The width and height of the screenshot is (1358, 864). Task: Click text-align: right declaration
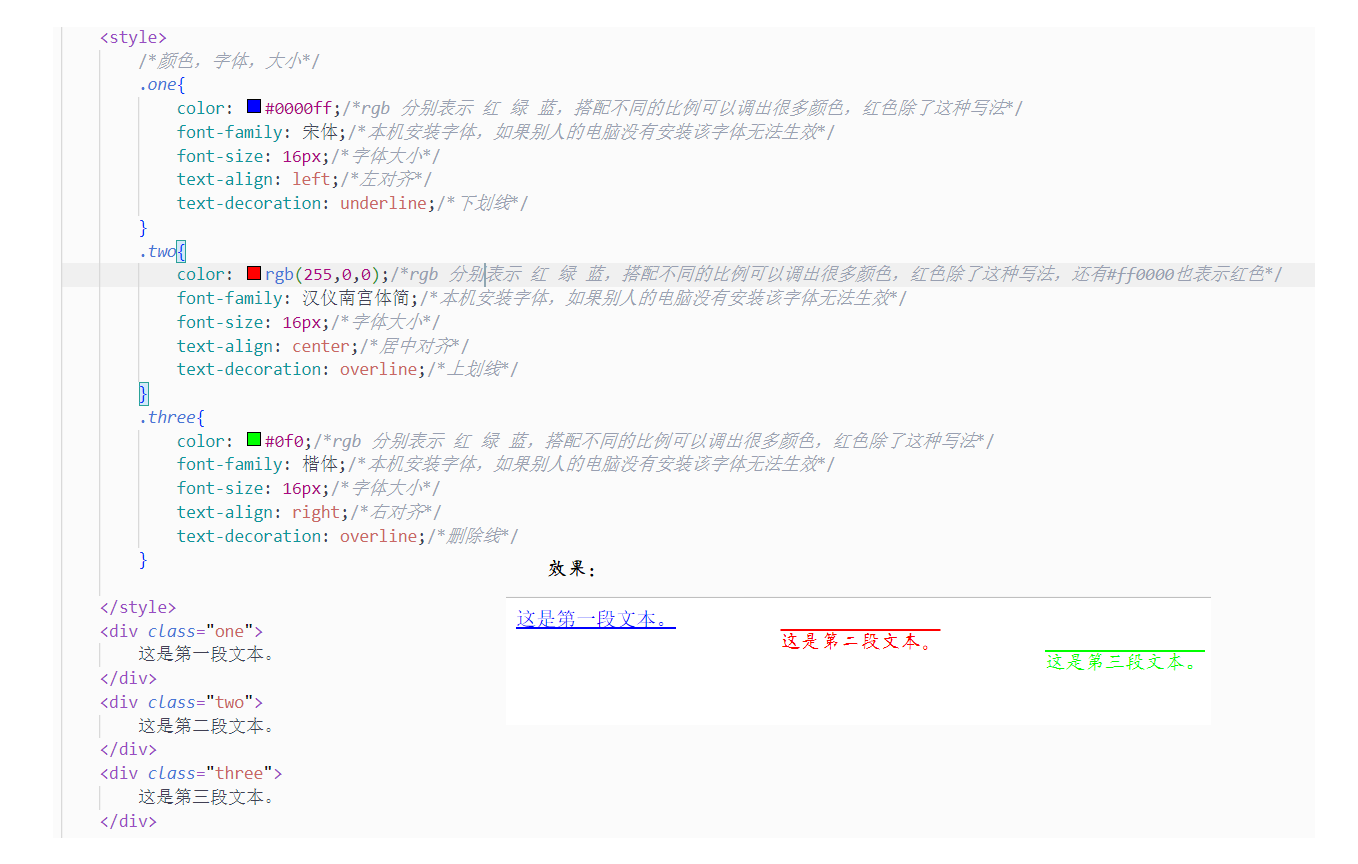tap(263, 512)
